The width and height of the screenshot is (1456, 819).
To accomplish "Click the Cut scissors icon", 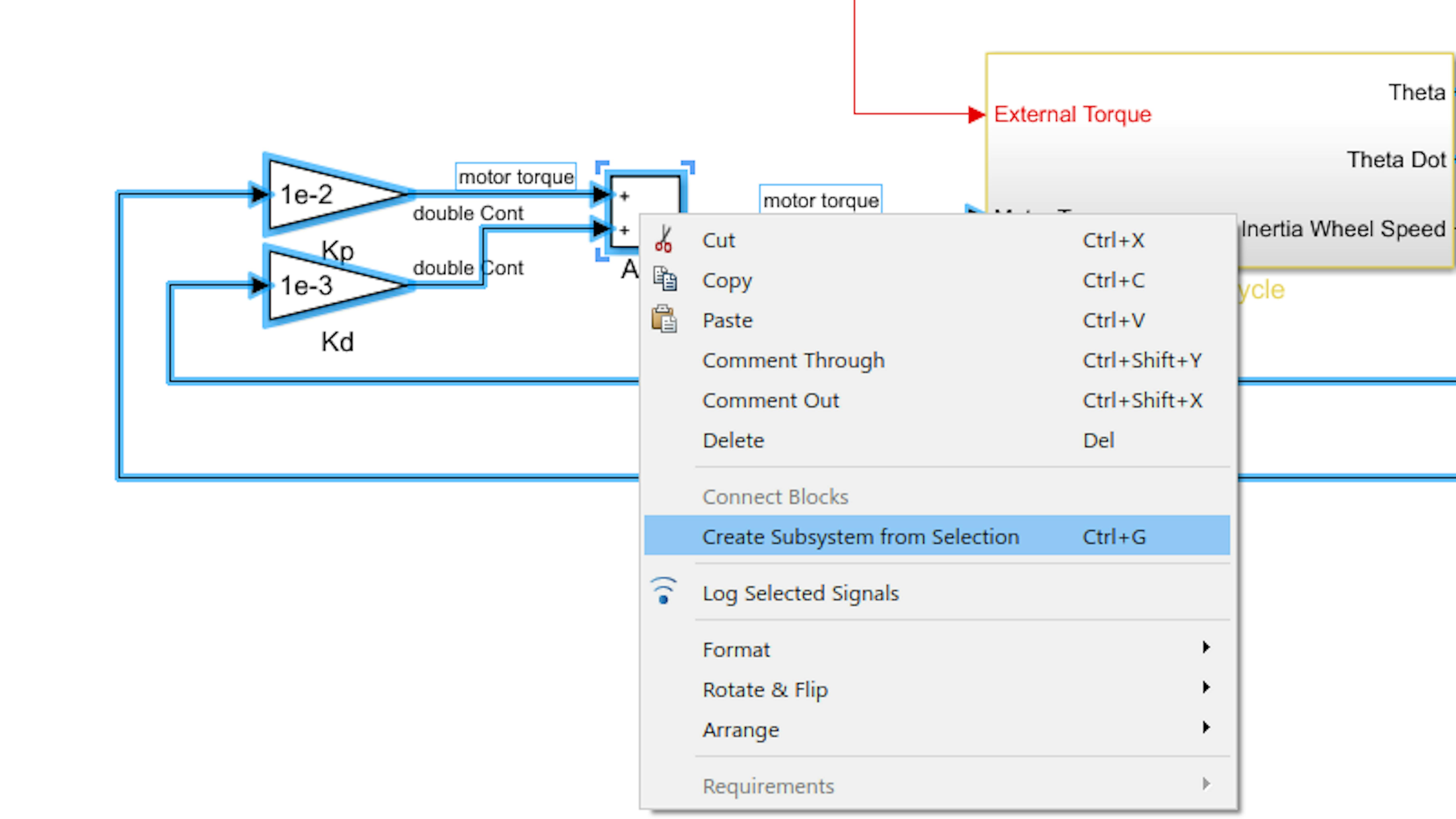I will pyautogui.click(x=663, y=239).
